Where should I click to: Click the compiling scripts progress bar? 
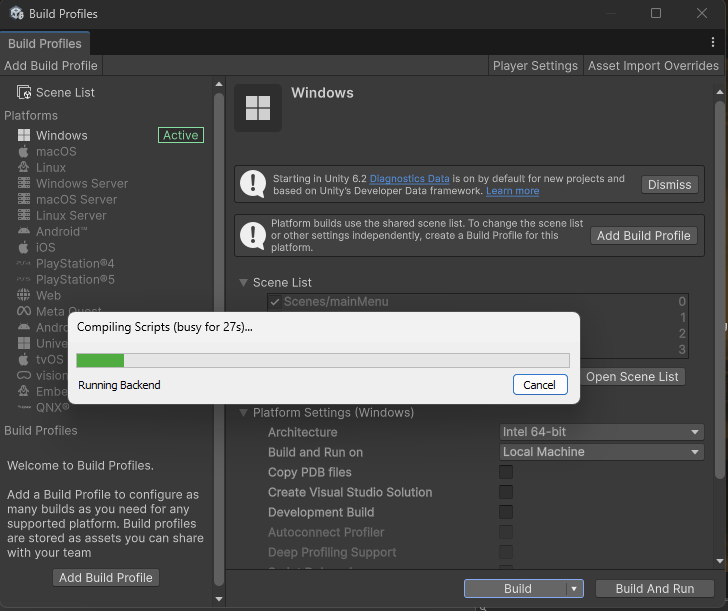(x=323, y=360)
